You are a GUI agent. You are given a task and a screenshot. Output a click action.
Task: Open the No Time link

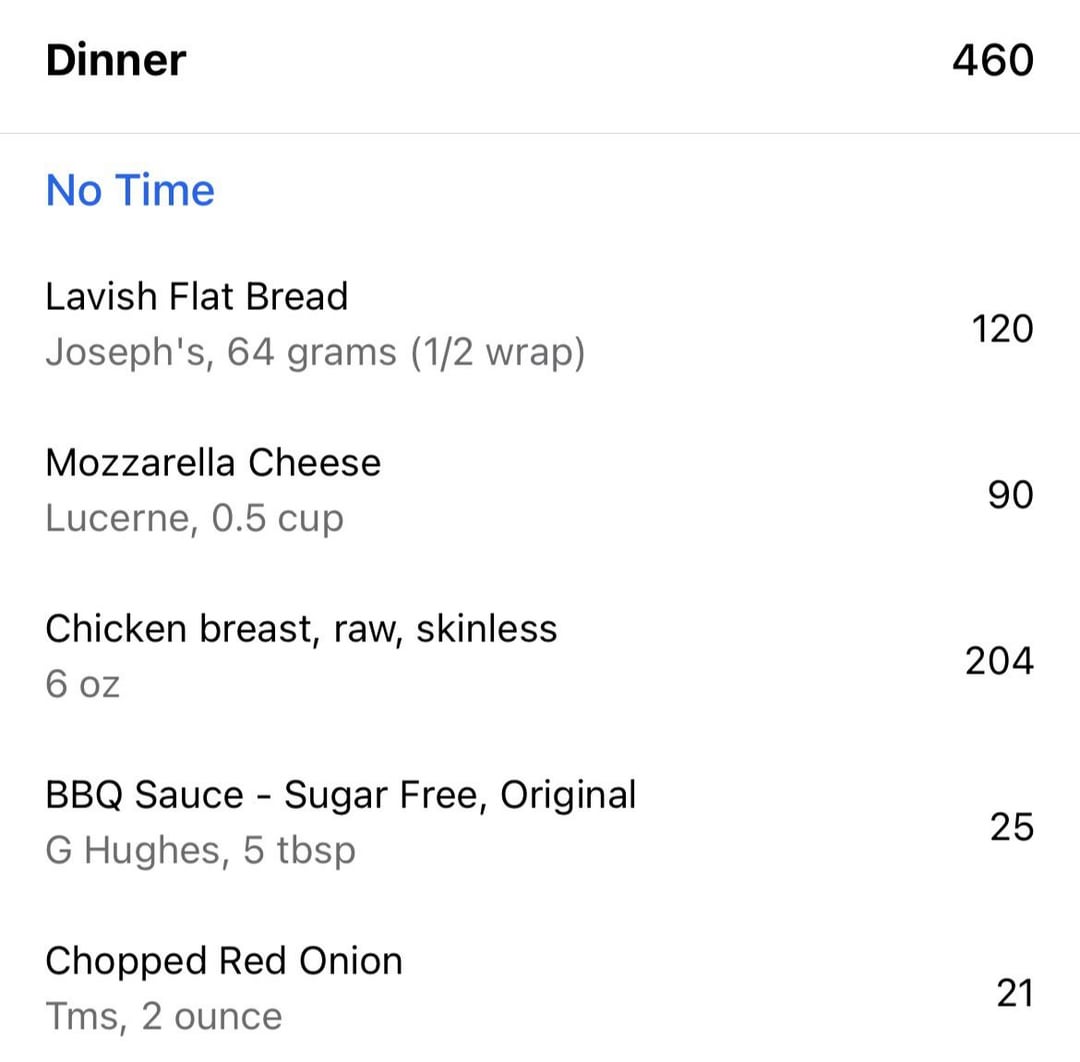pyautogui.click(x=130, y=190)
